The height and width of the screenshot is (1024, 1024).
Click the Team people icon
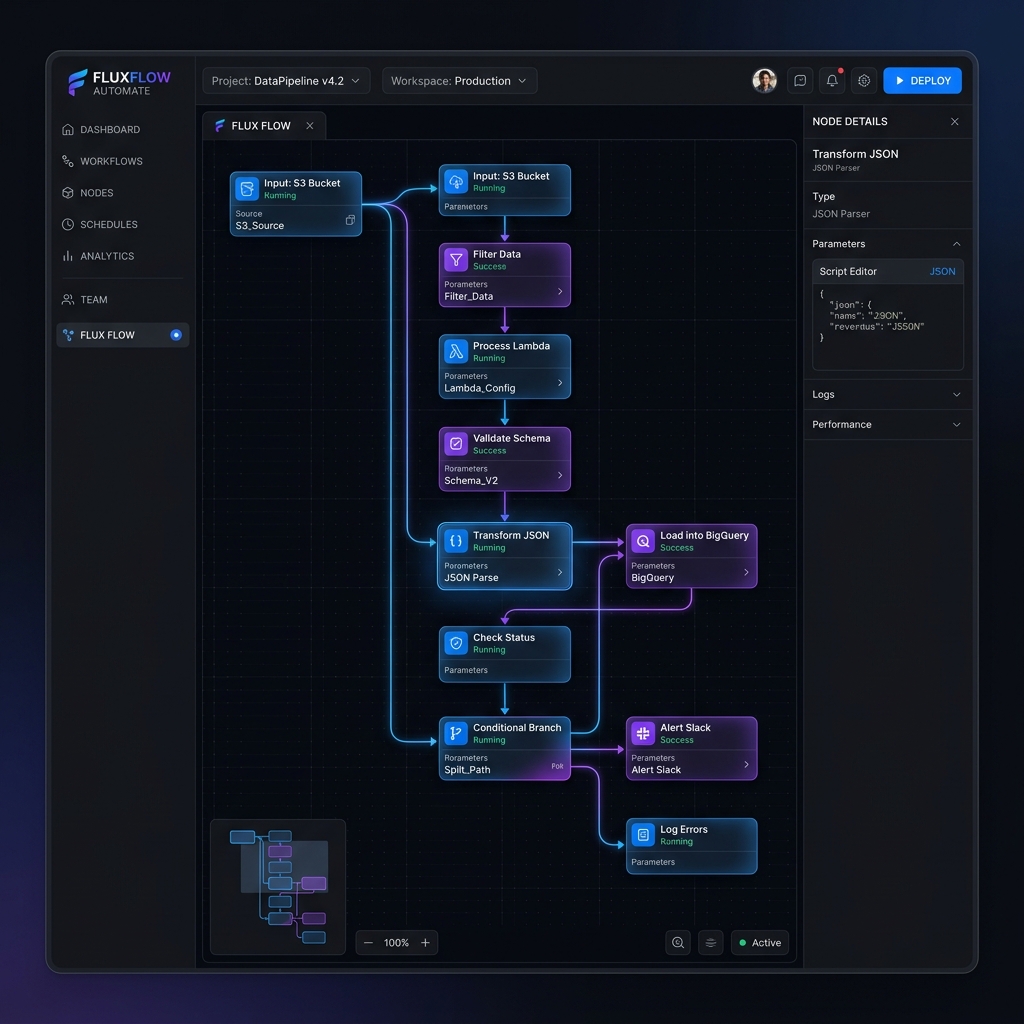point(67,300)
